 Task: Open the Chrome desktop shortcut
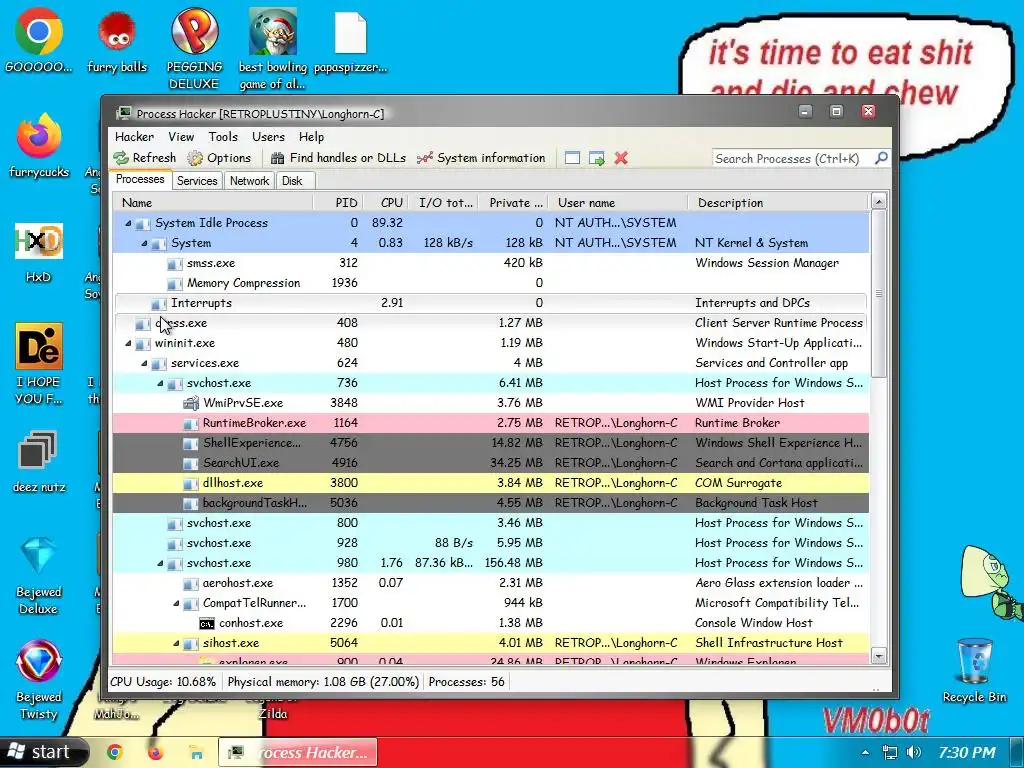[x=39, y=40]
